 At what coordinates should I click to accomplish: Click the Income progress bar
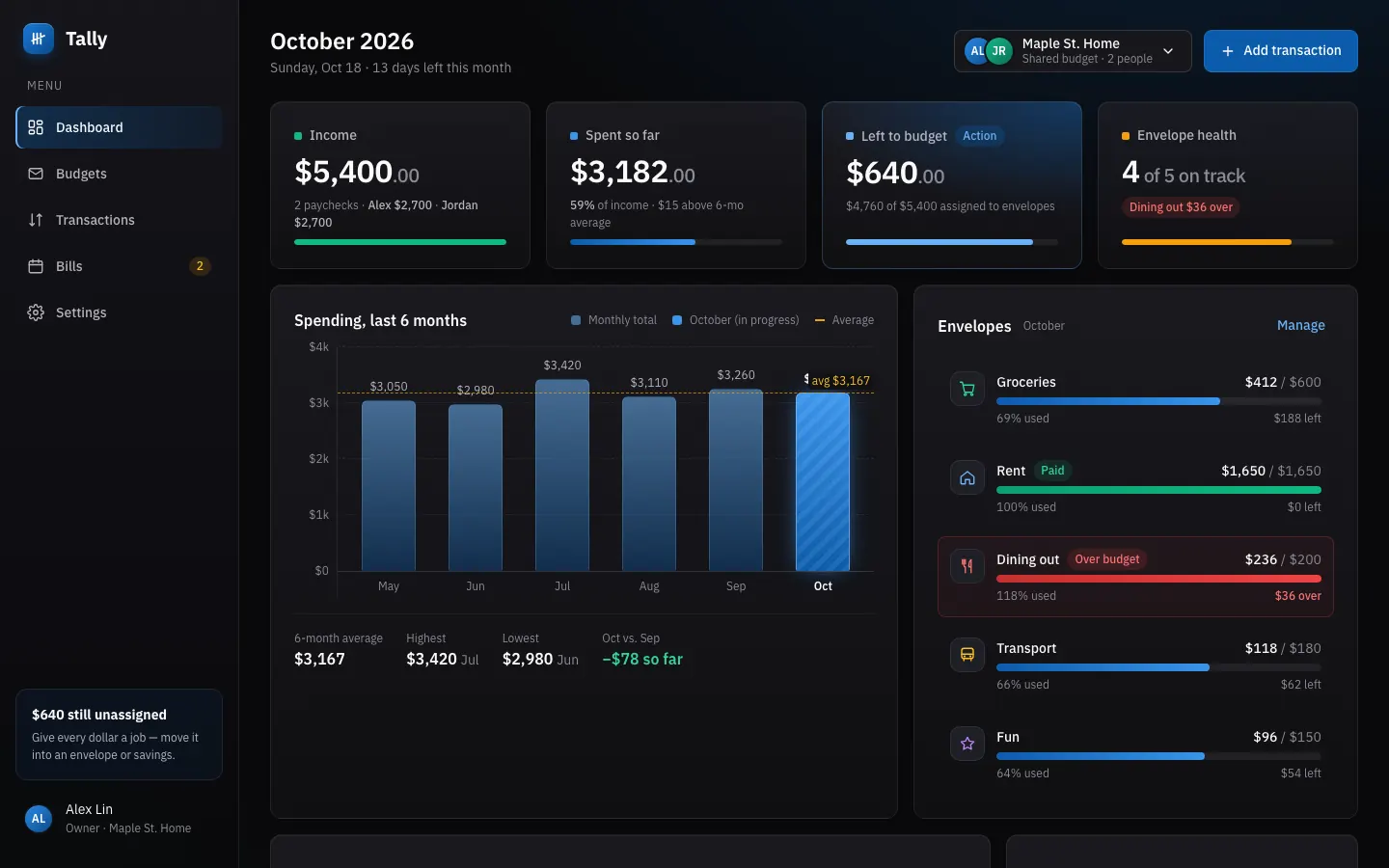click(400, 242)
